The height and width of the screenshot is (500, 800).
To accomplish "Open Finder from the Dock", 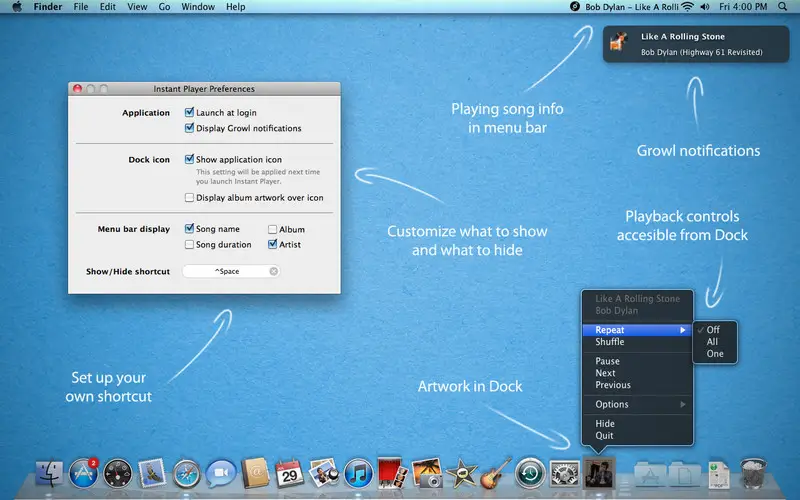I will [x=49, y=473].
